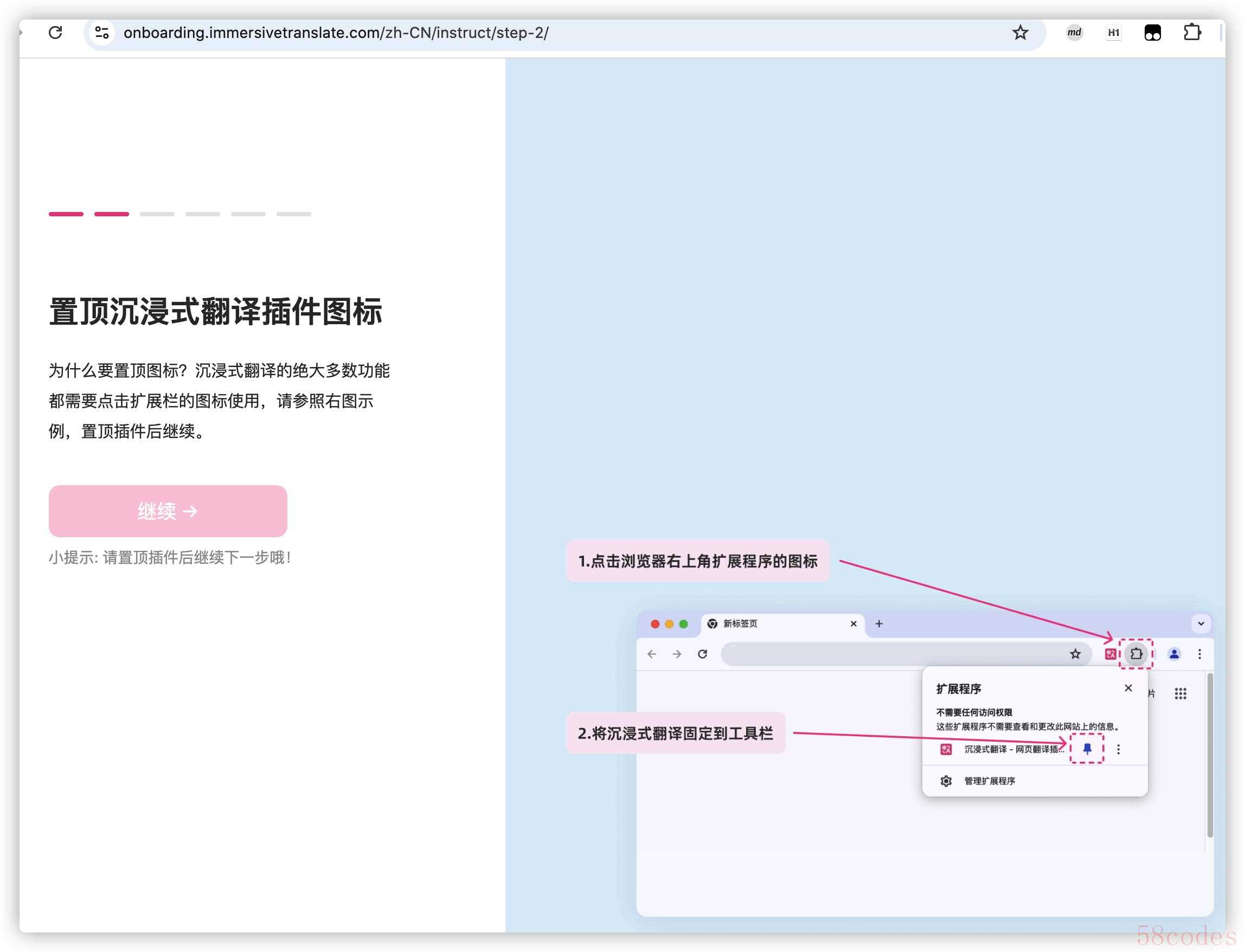
Task: Reload the onboarding page
Action: 55,33
